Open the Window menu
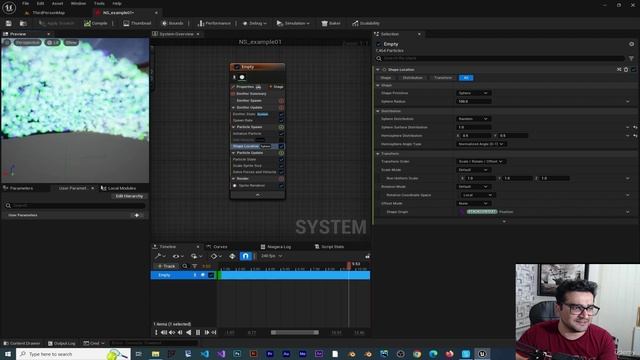The width and height of the screenshot is (640, 360). point(78,3)
